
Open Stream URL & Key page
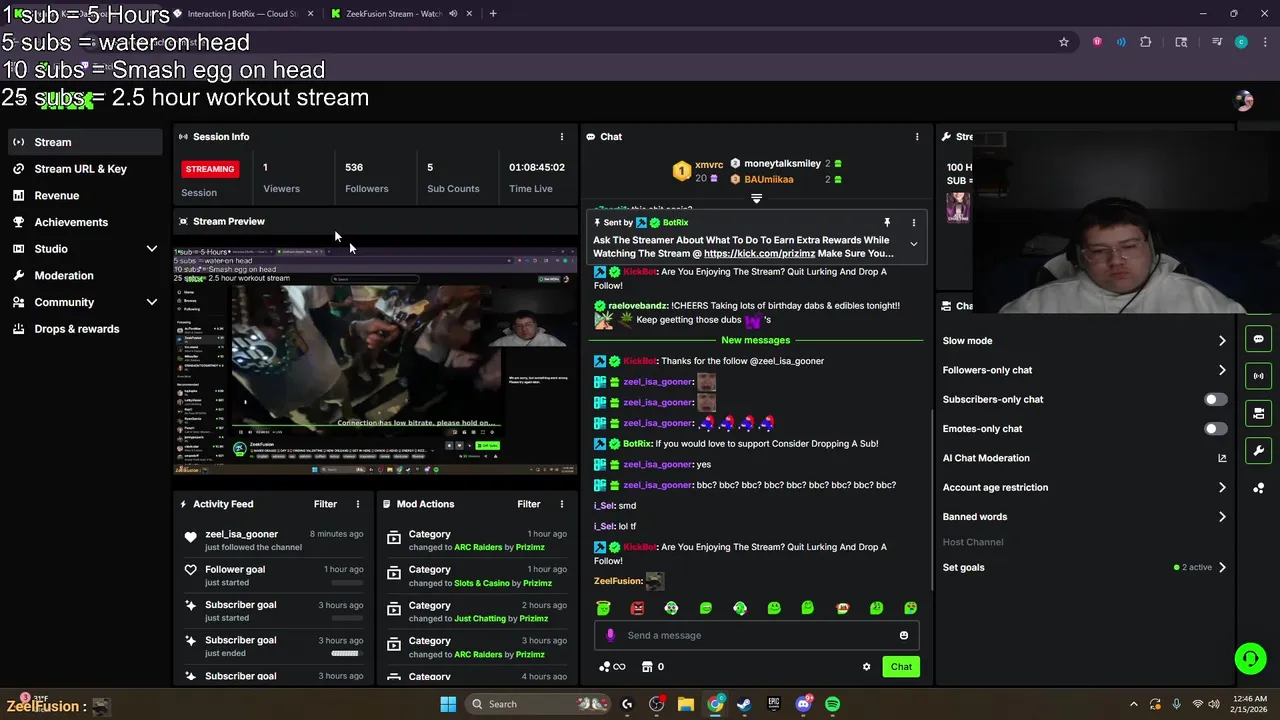(85, 169)
